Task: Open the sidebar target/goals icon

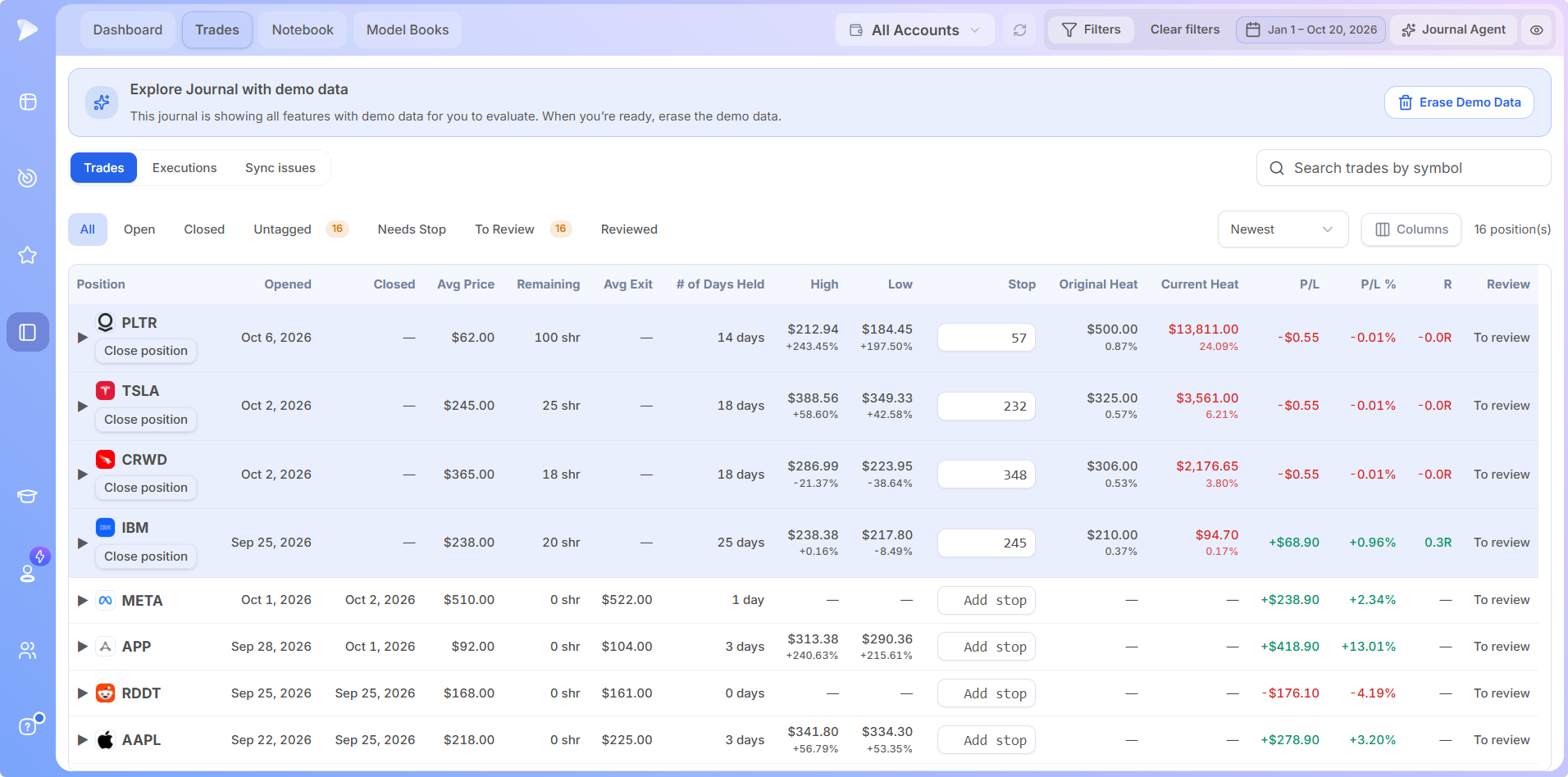Action: click(28, 178)
